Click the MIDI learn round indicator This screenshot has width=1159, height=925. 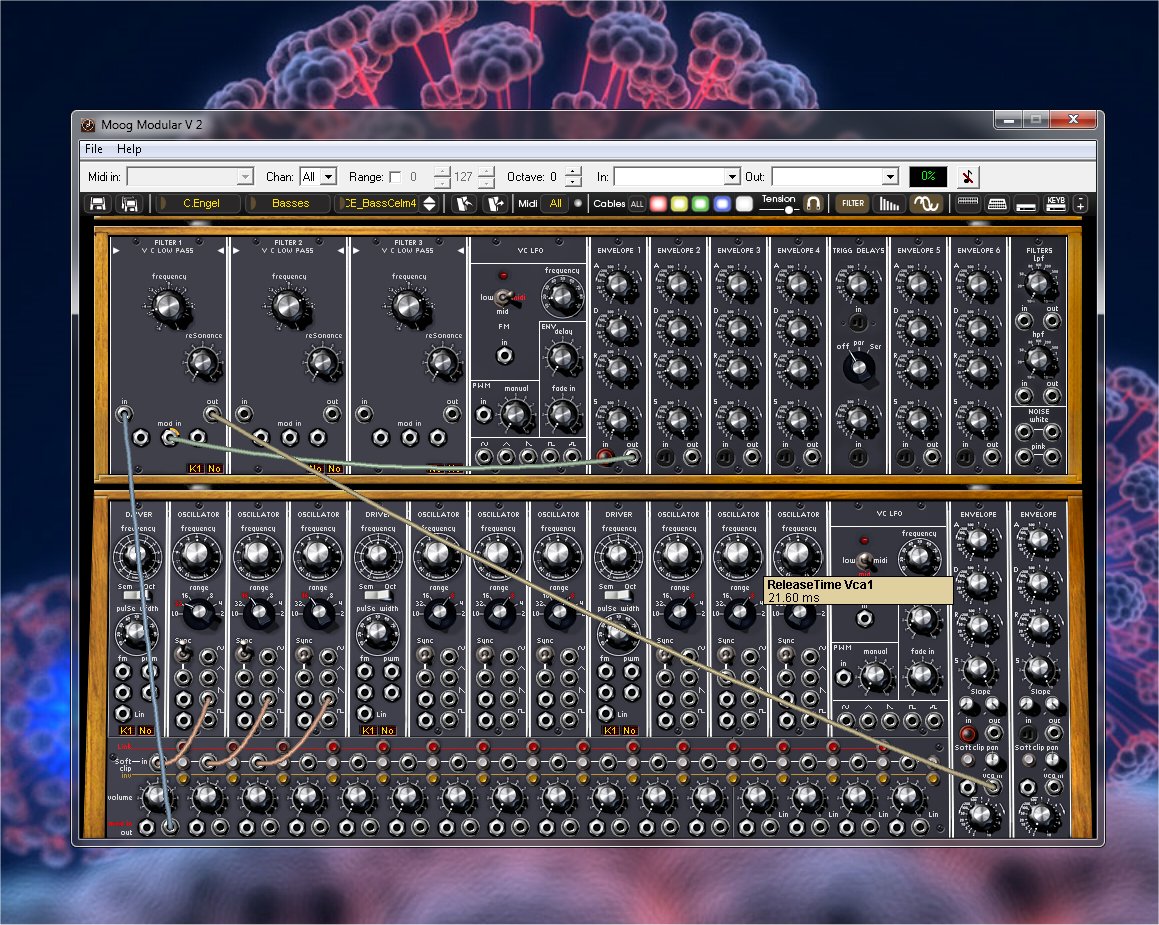point(578,203)
